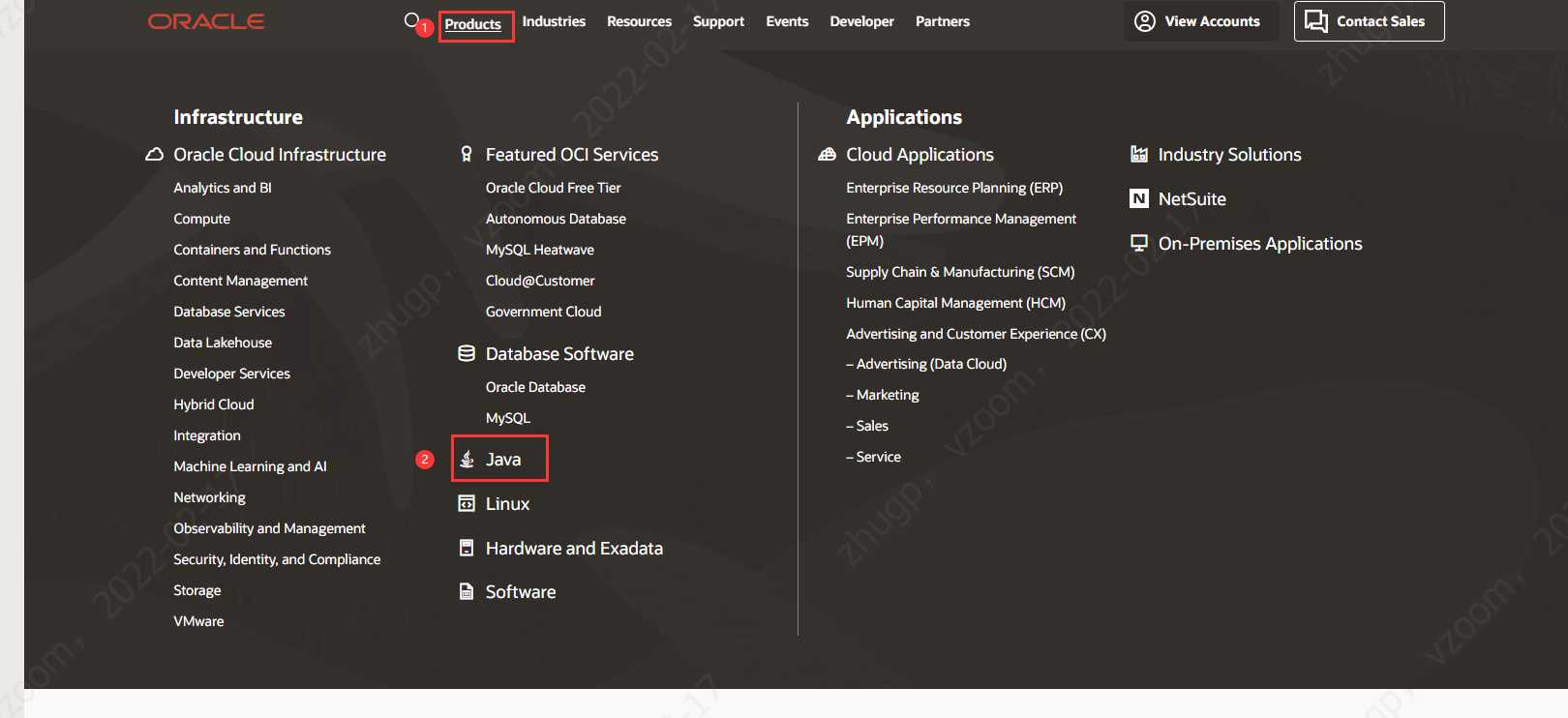Open the Support menu
The width and height of the screenshot is (1568, 718).
point(718,21)
